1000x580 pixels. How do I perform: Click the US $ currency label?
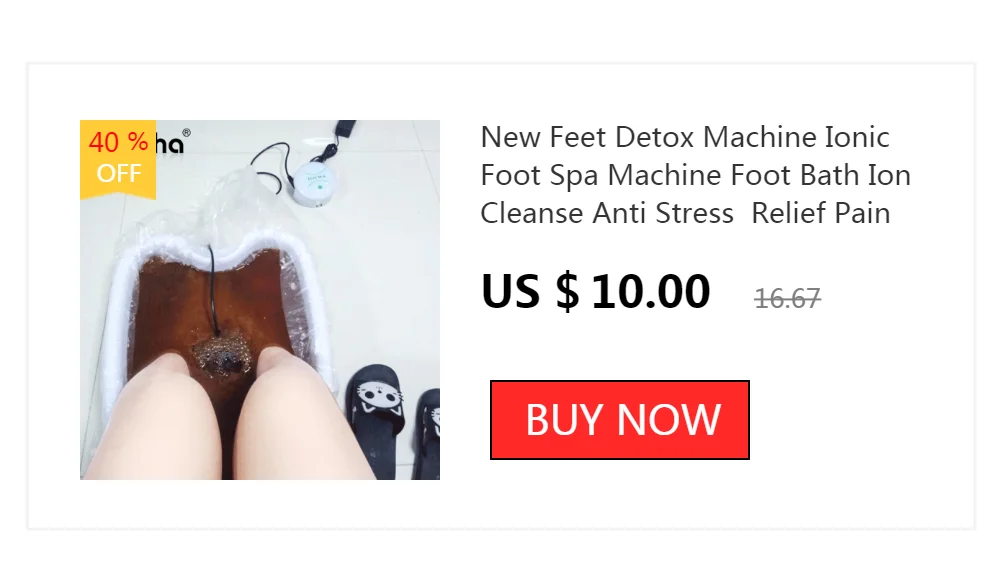tap(530, 291)
